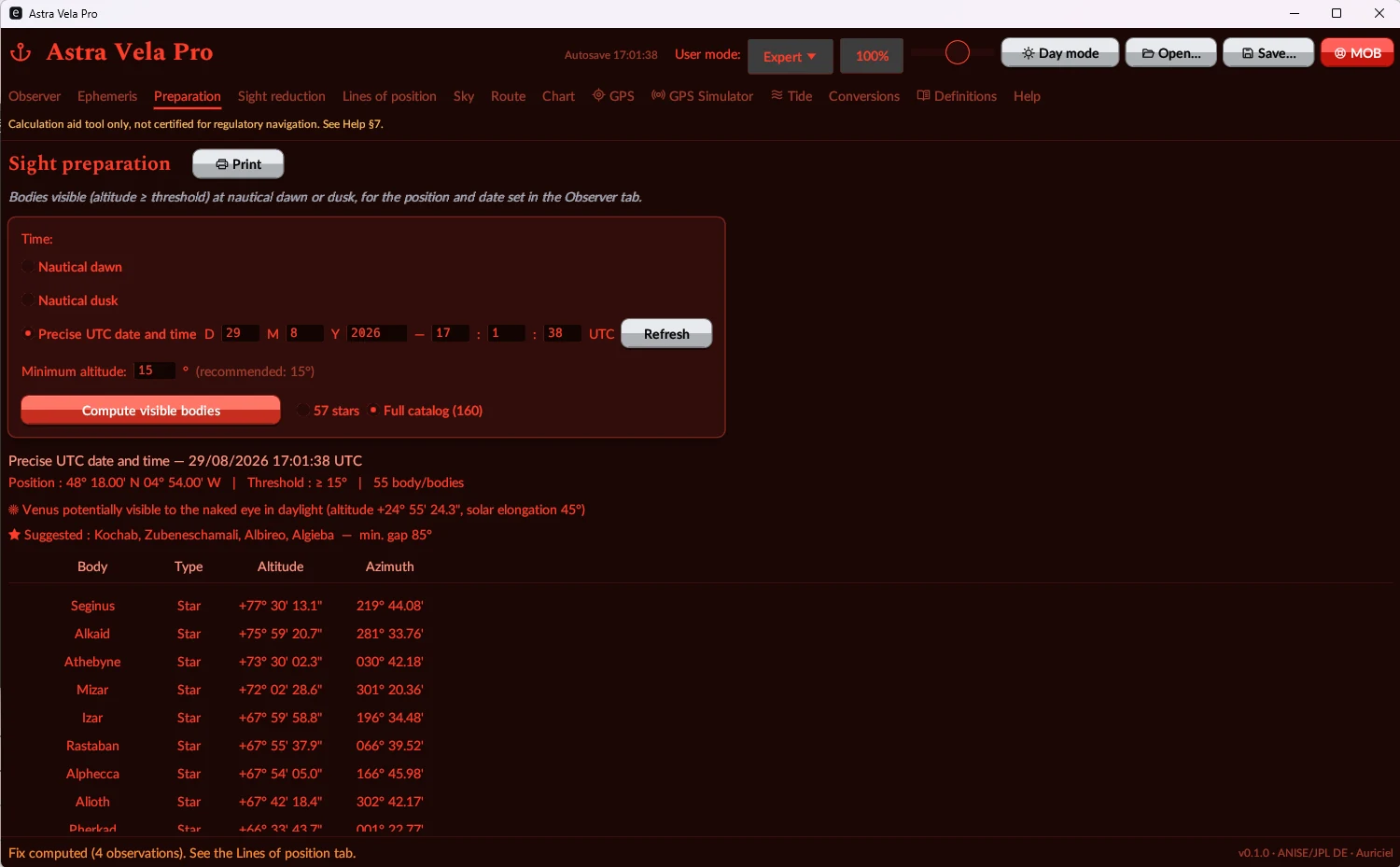Click the GPS crosshair icon in the tab bar
Viewport: 1400px width, 867px height.
tap(598, 95)
